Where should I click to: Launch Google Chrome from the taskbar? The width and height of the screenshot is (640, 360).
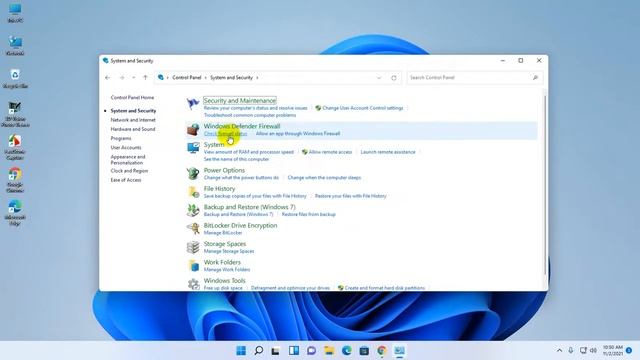click(382, 351)
